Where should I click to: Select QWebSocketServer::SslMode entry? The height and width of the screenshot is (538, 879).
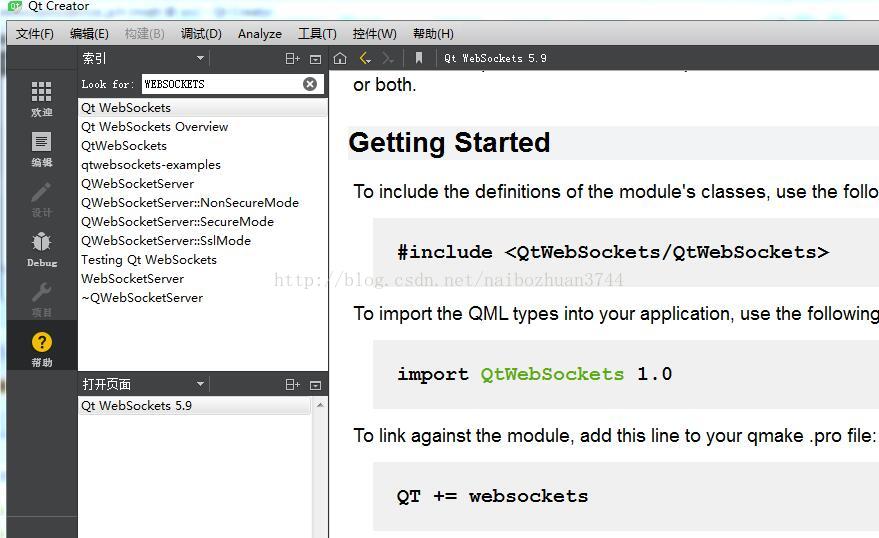pyautogui.click(x=202, y=241)
